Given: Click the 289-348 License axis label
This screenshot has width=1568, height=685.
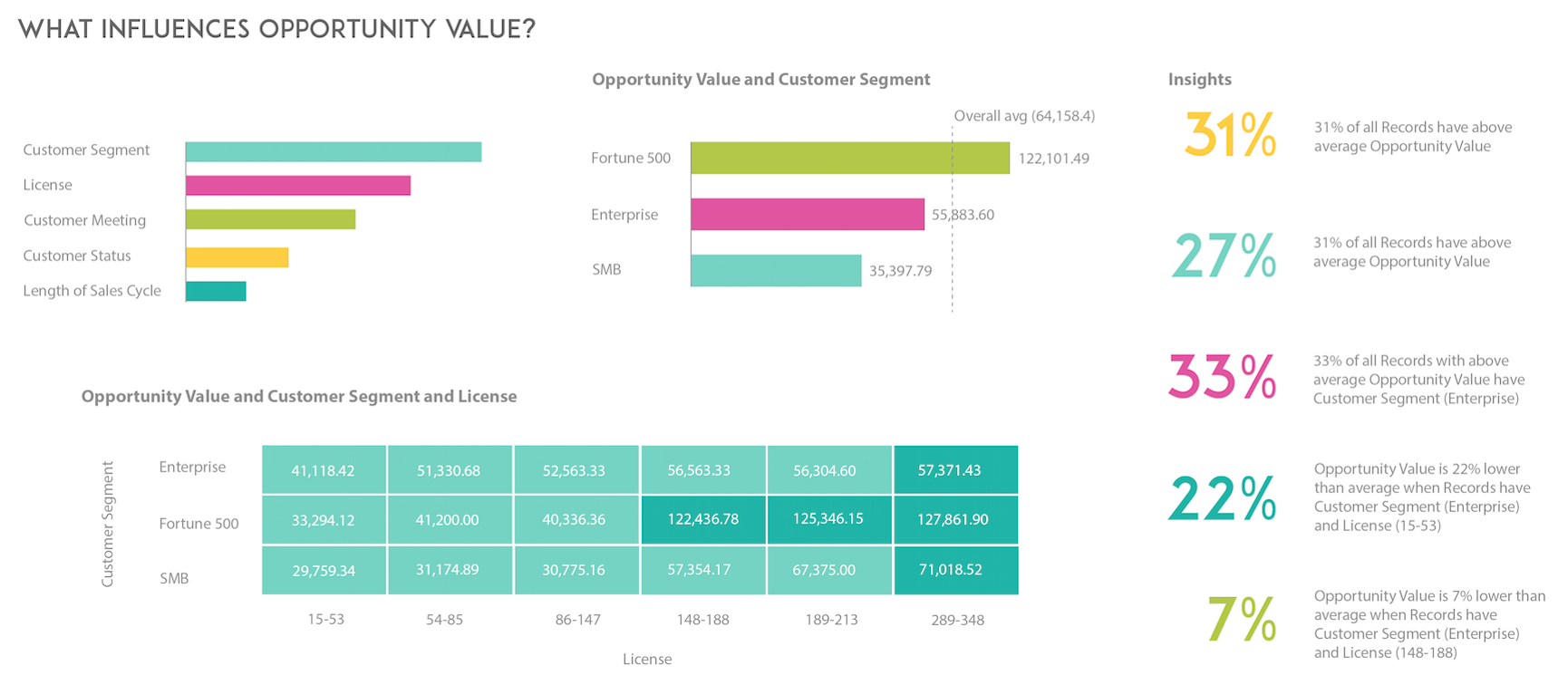Looking at the screenshot, I should point(957,621).
